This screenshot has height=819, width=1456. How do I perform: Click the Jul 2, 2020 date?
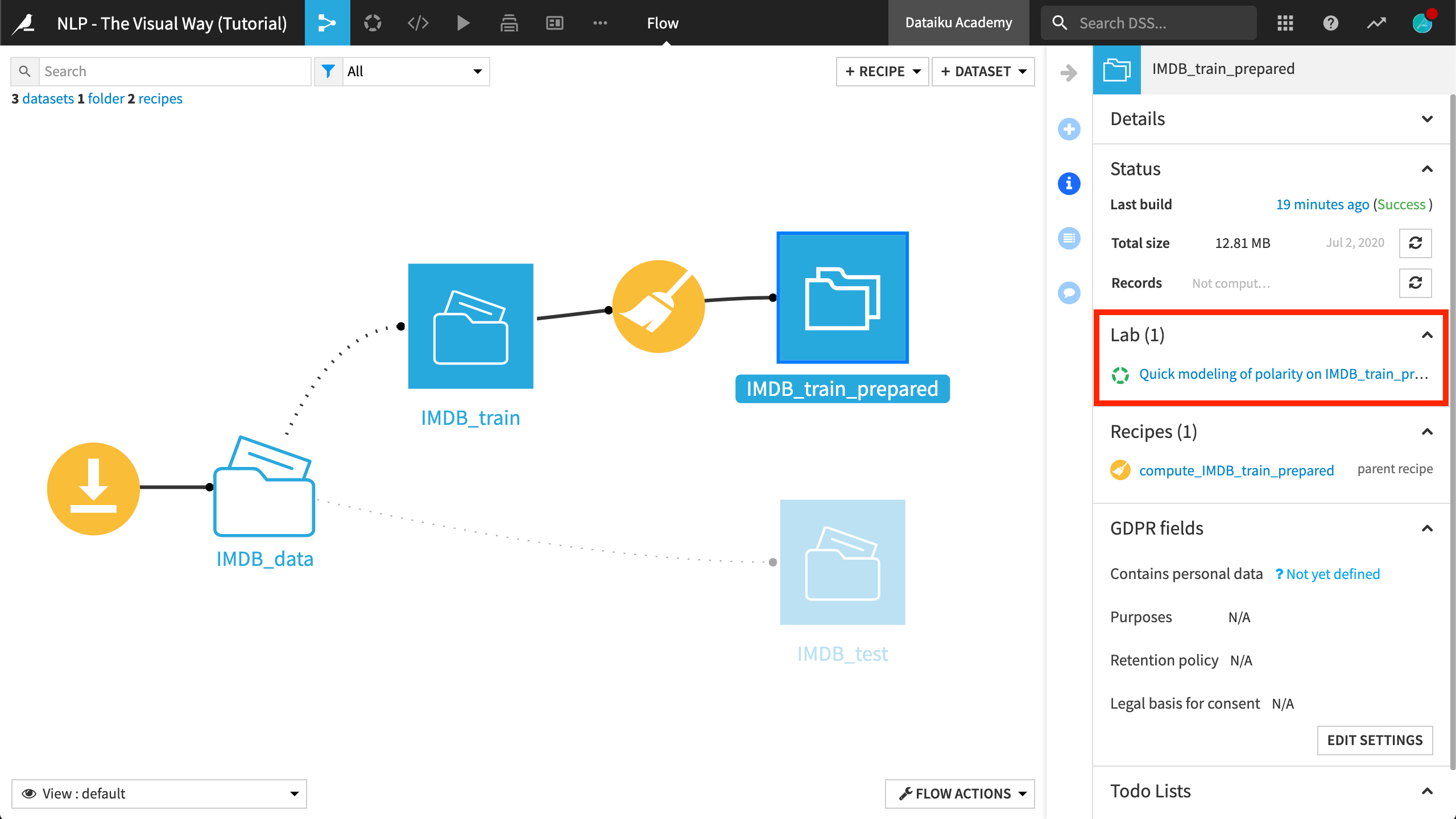[1355, 243]
